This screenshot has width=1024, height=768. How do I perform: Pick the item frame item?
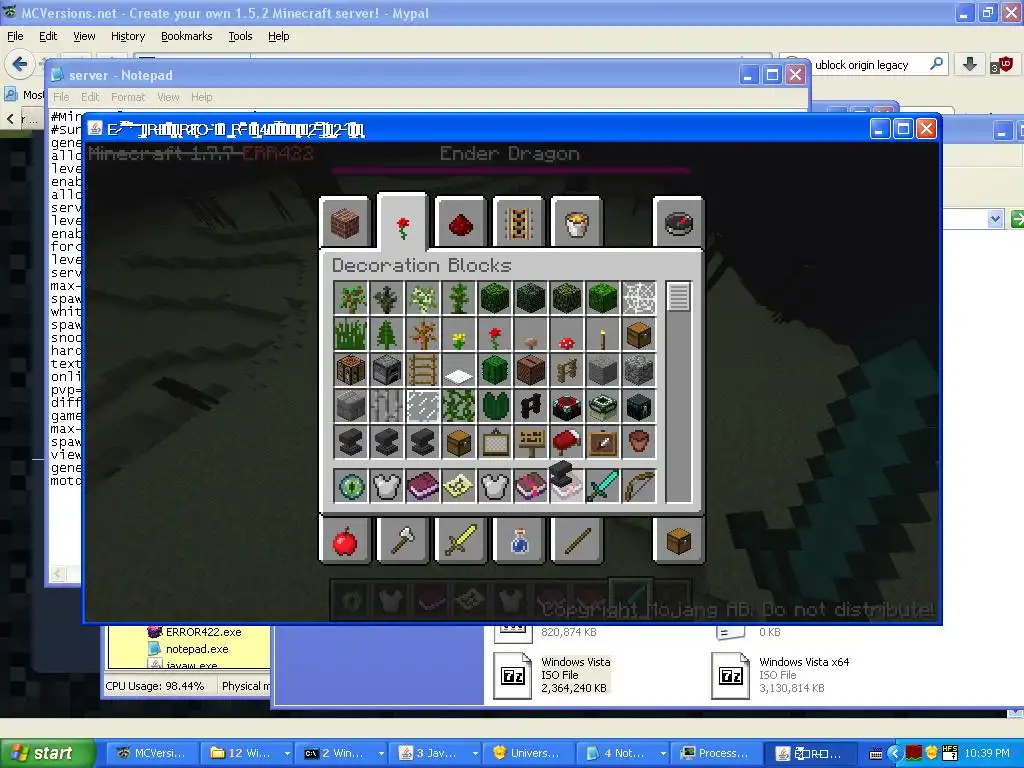(x=603, y=442)
